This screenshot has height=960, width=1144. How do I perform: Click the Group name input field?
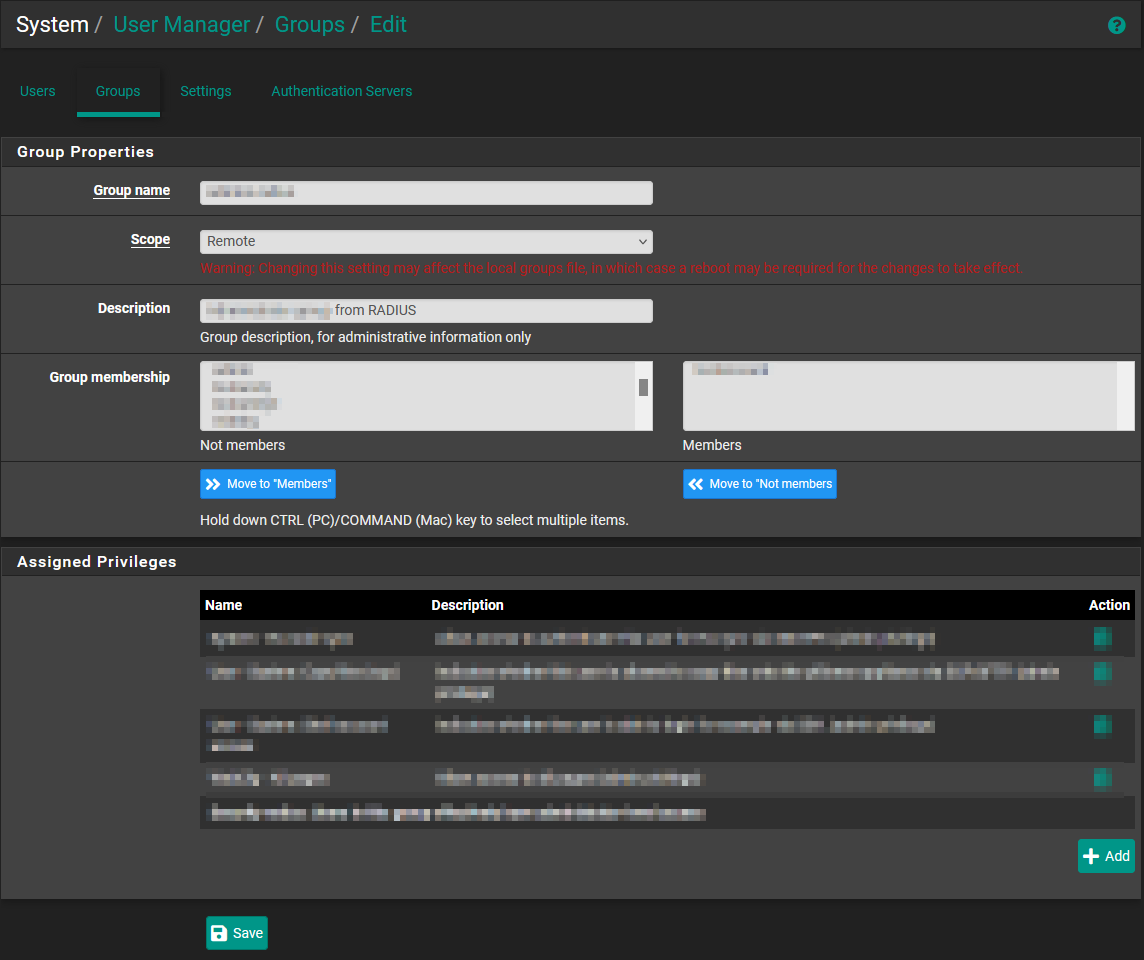coord(426,192)
